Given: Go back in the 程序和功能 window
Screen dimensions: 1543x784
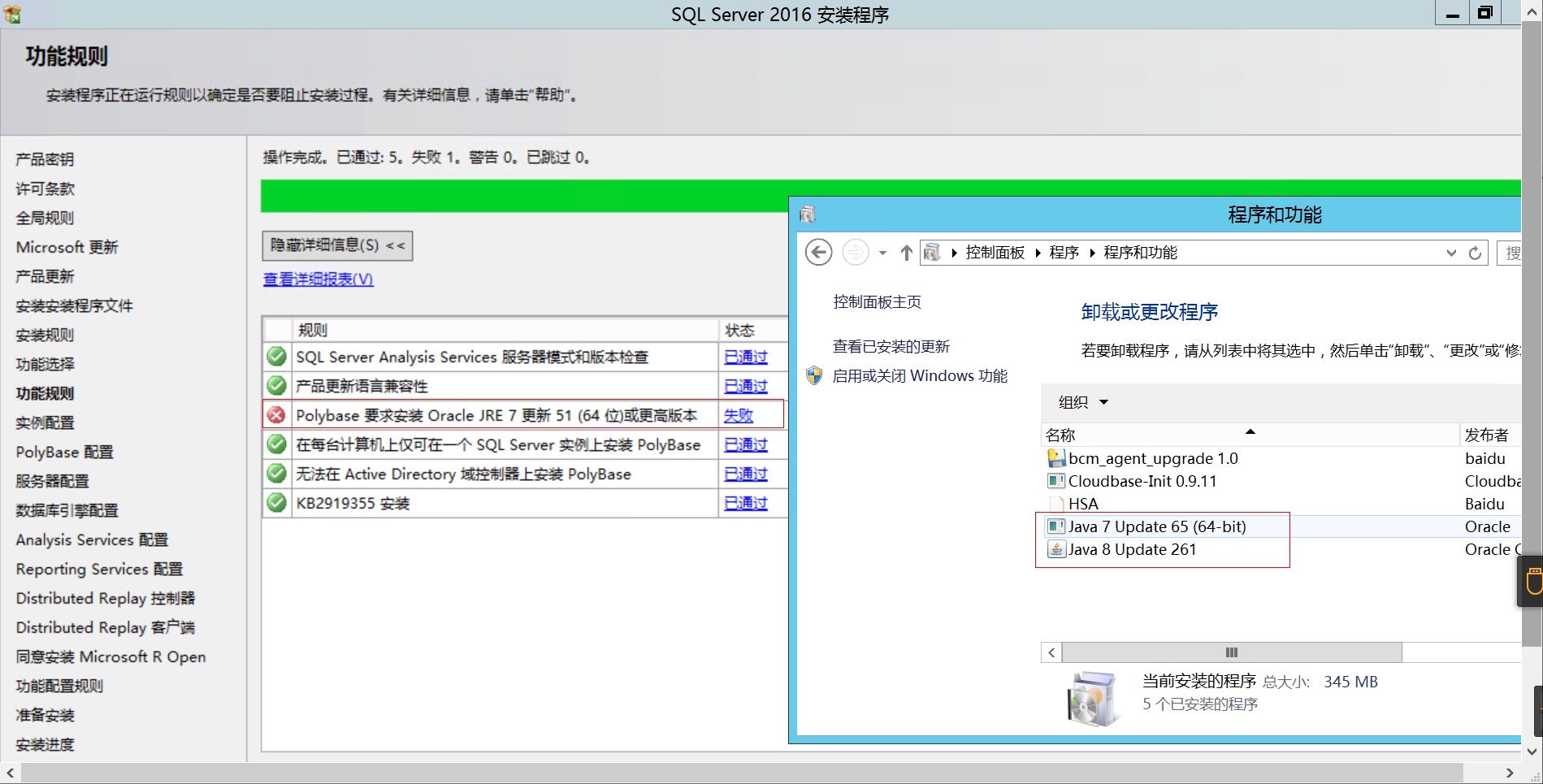Looking at the screenshot, I should pyautogui.click(x=819, y=253).
